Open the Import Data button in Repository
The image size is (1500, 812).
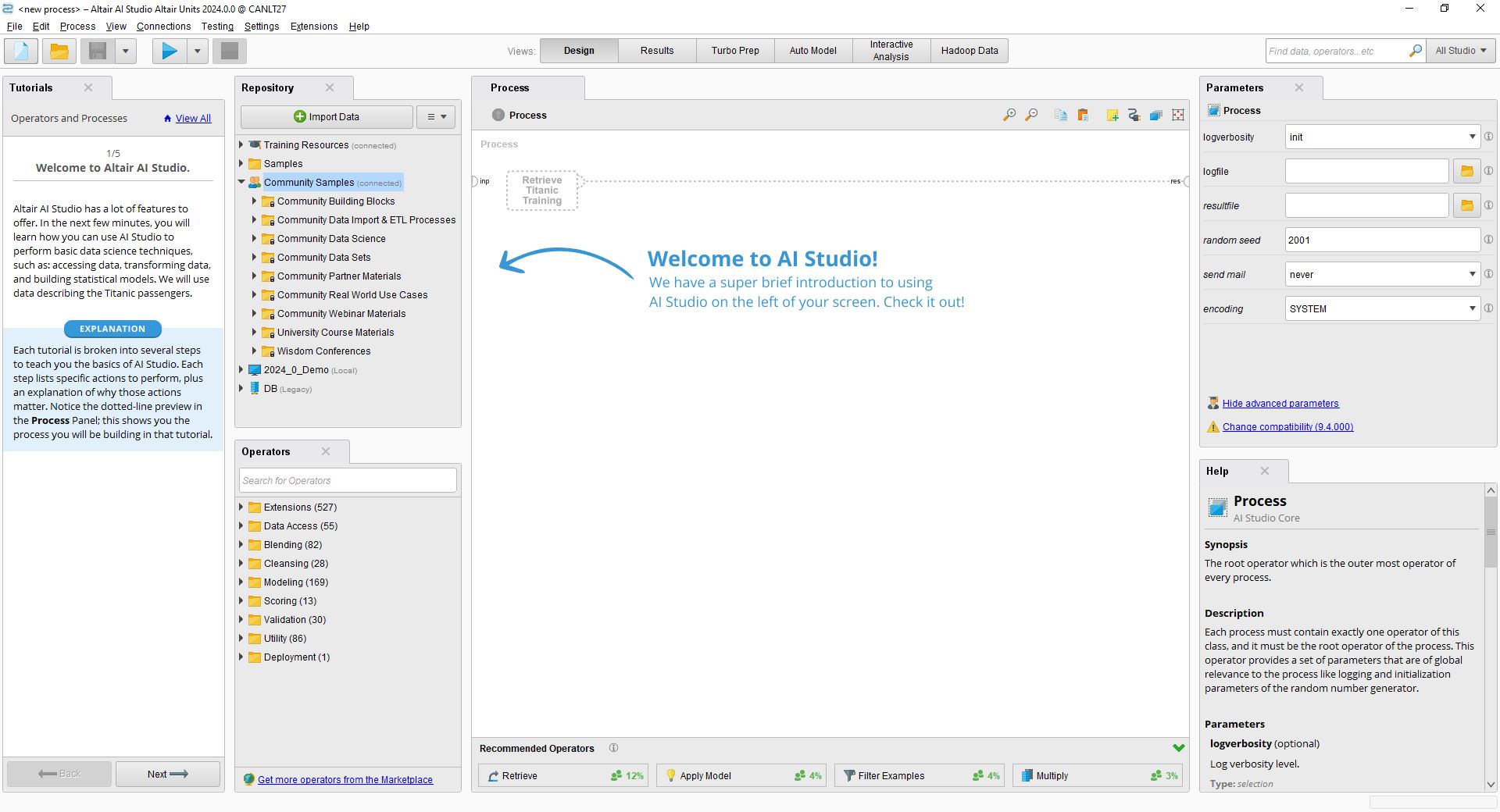pos(327,116)
